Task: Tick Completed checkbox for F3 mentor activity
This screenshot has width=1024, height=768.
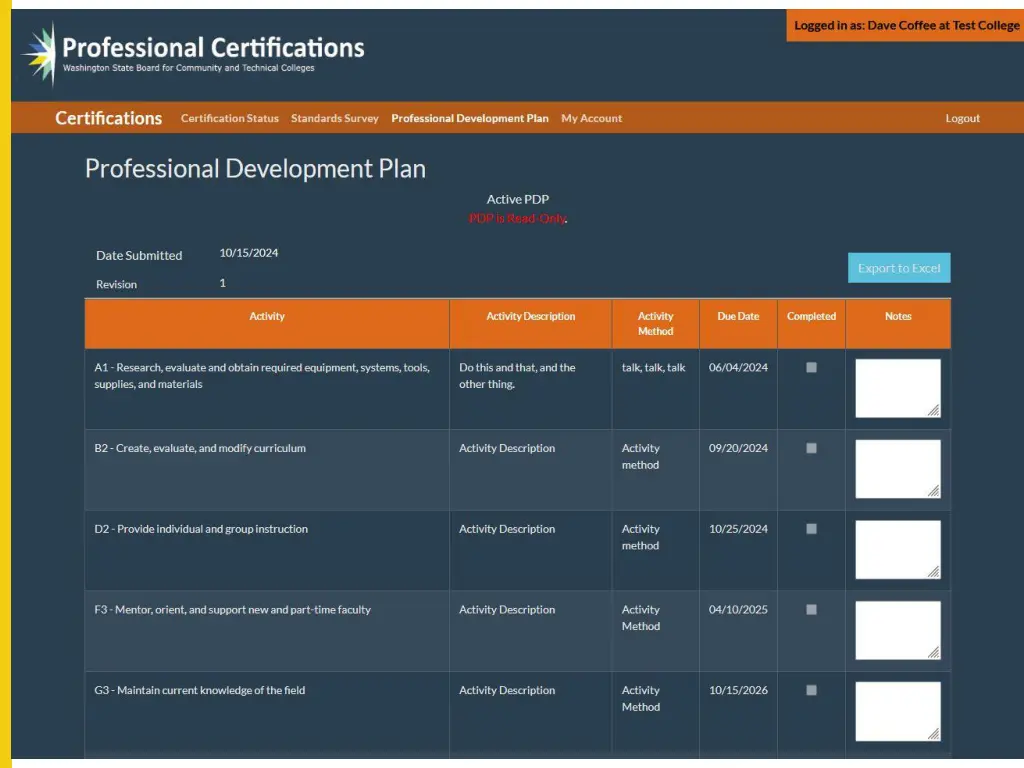Action: click(811, 609)
